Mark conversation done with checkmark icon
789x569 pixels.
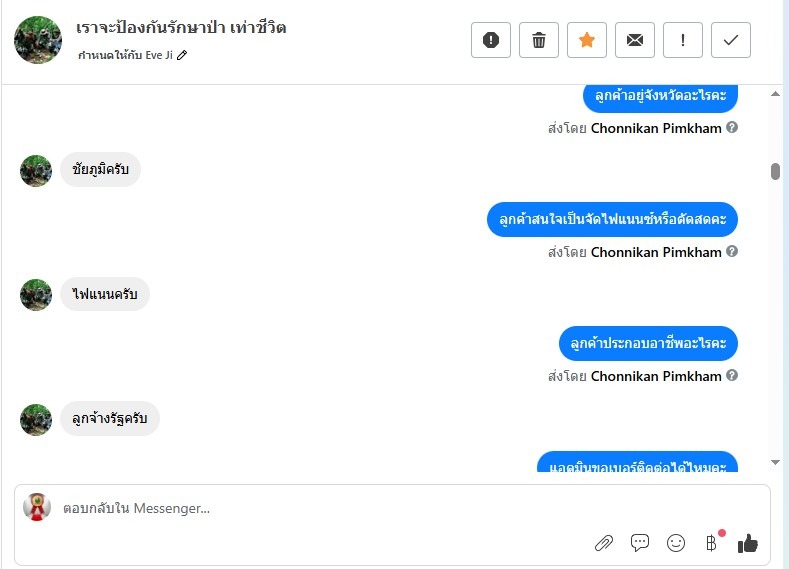[731, 40]
